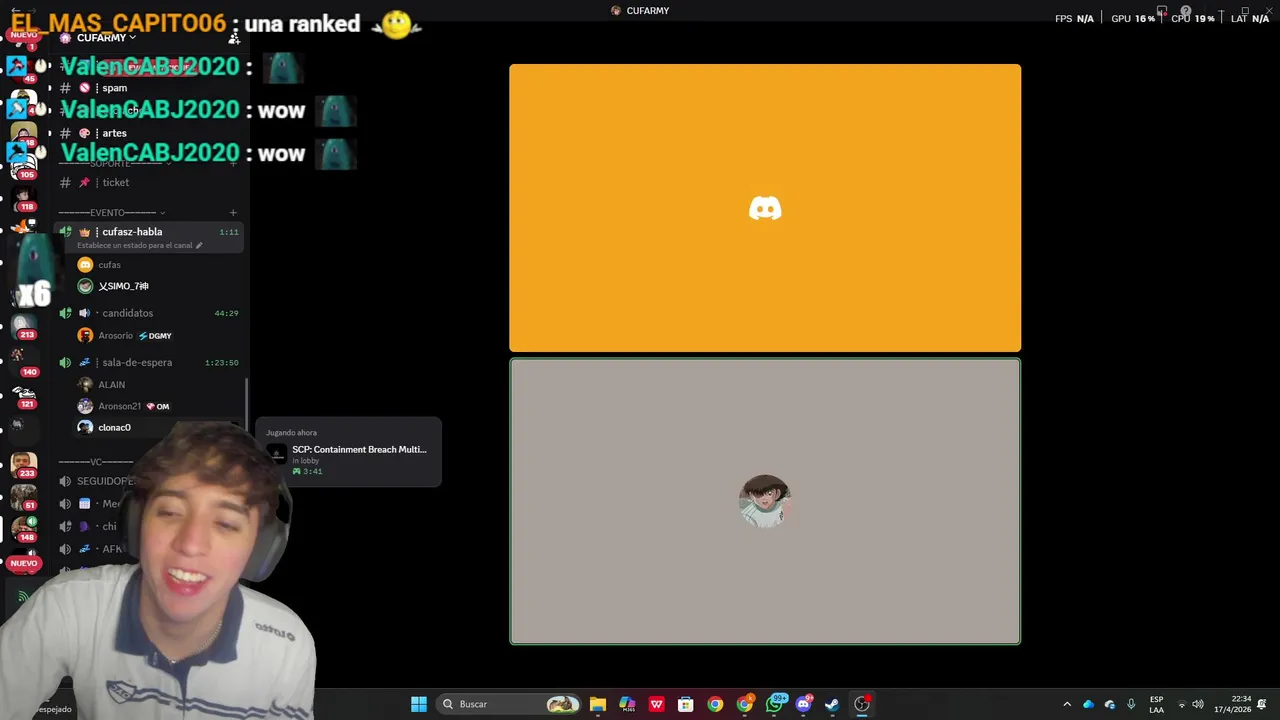The image size is (1280, 720).
Task: Open WhatsApp from the taskbar
Action: 775,704
